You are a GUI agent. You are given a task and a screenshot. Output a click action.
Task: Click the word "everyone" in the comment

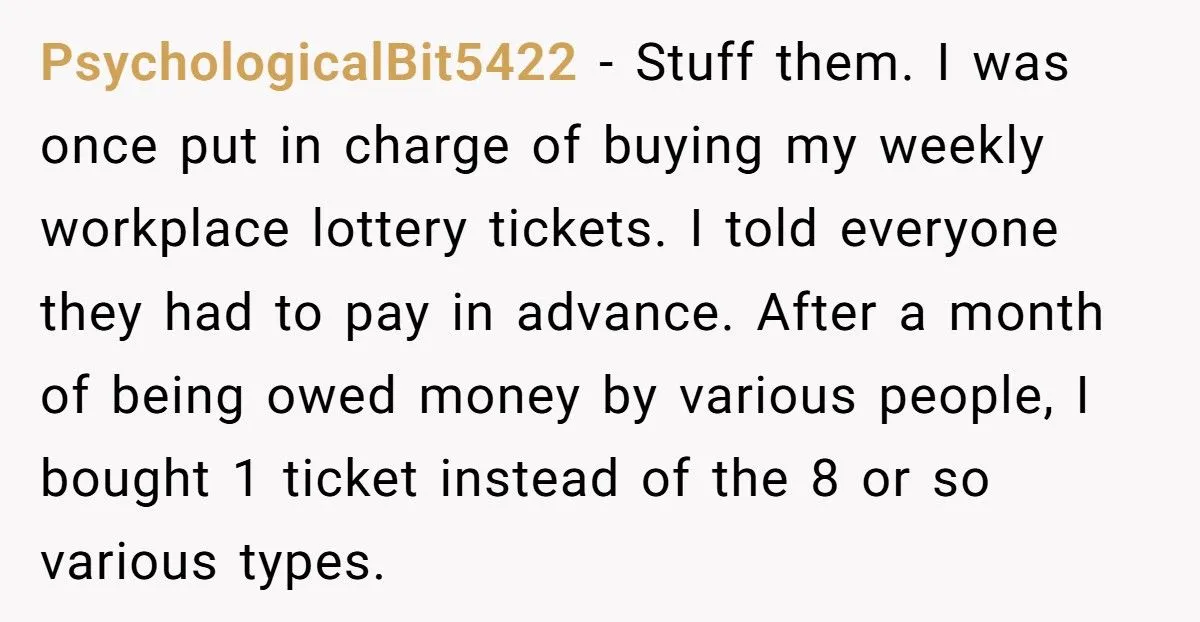(x=948, y=230)
